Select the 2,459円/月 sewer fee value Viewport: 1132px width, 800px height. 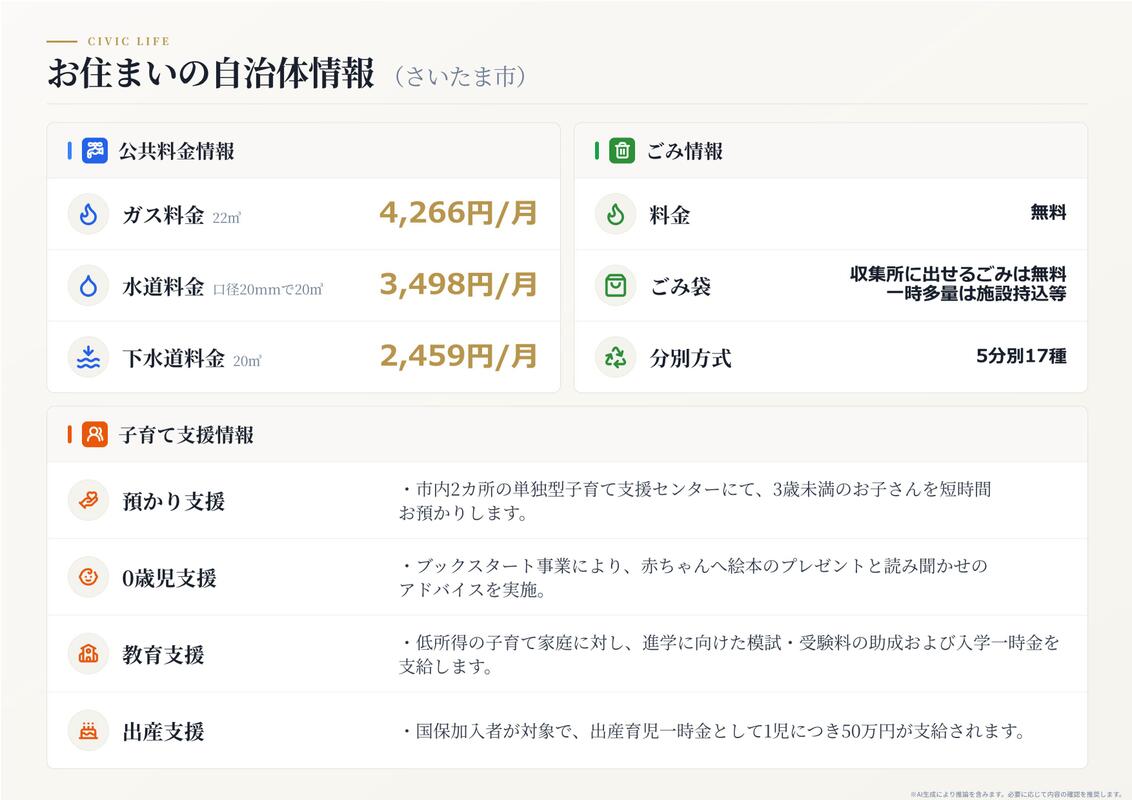(x=458, y=356)
